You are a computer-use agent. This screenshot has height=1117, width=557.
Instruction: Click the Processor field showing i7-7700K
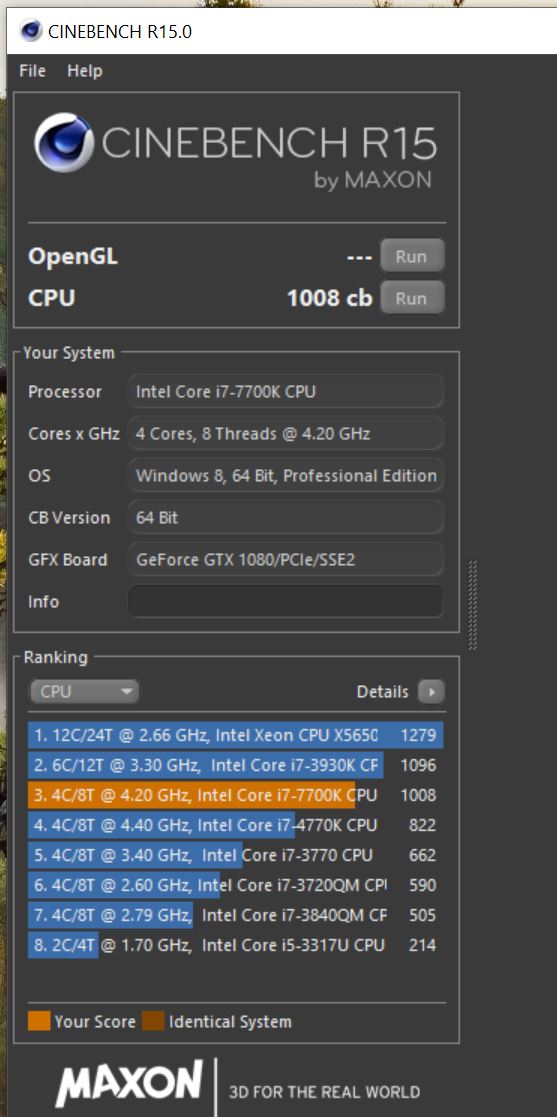286,391
